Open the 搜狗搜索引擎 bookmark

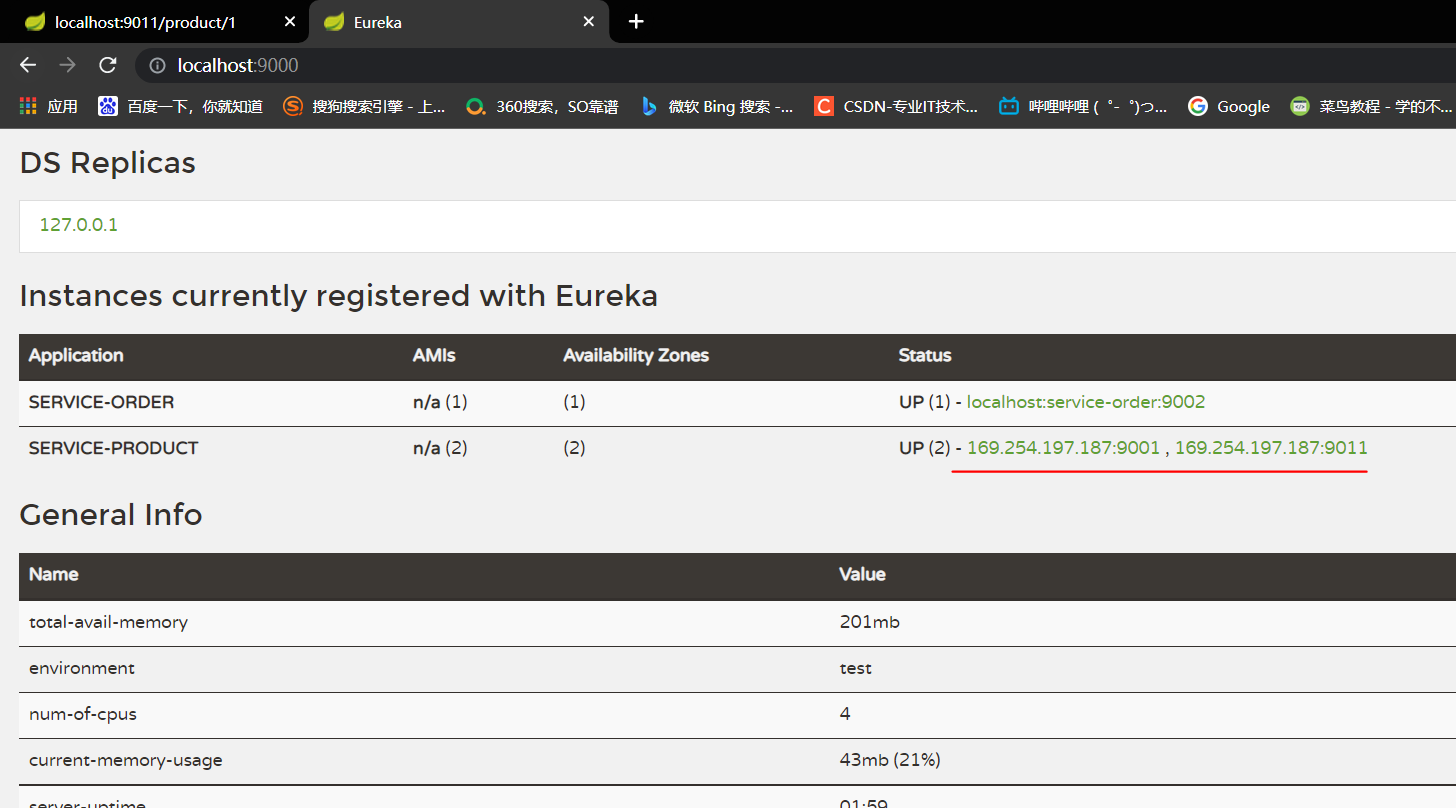coord(364,106)
